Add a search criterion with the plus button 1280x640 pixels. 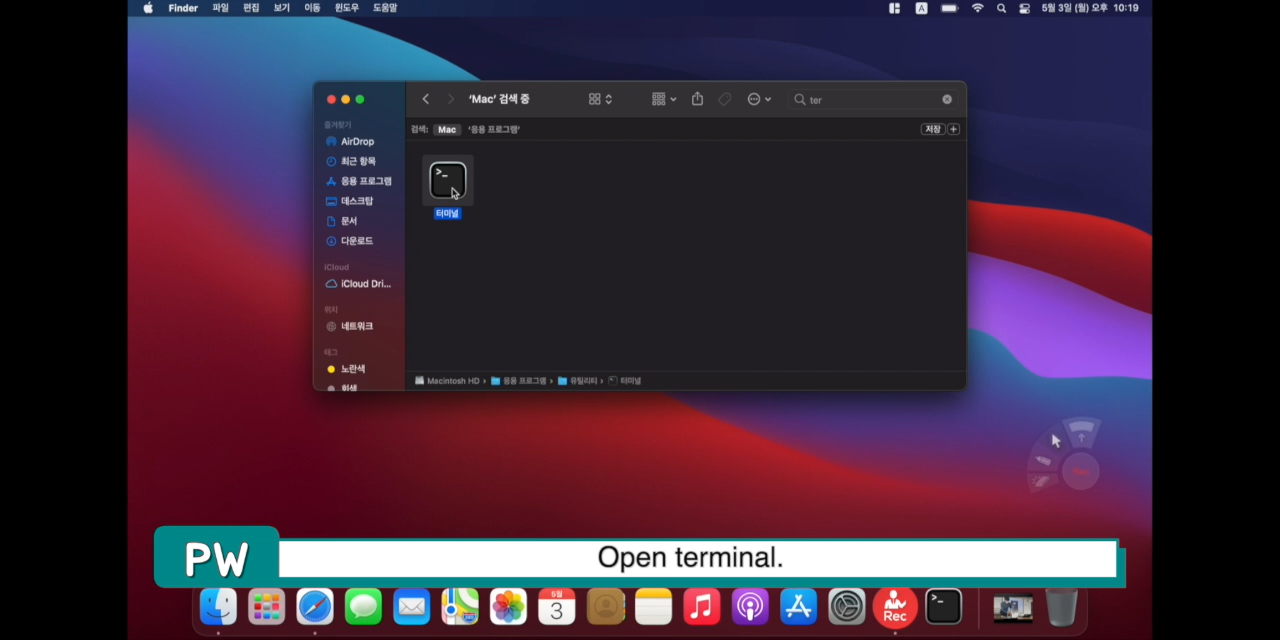click(953, 129)
